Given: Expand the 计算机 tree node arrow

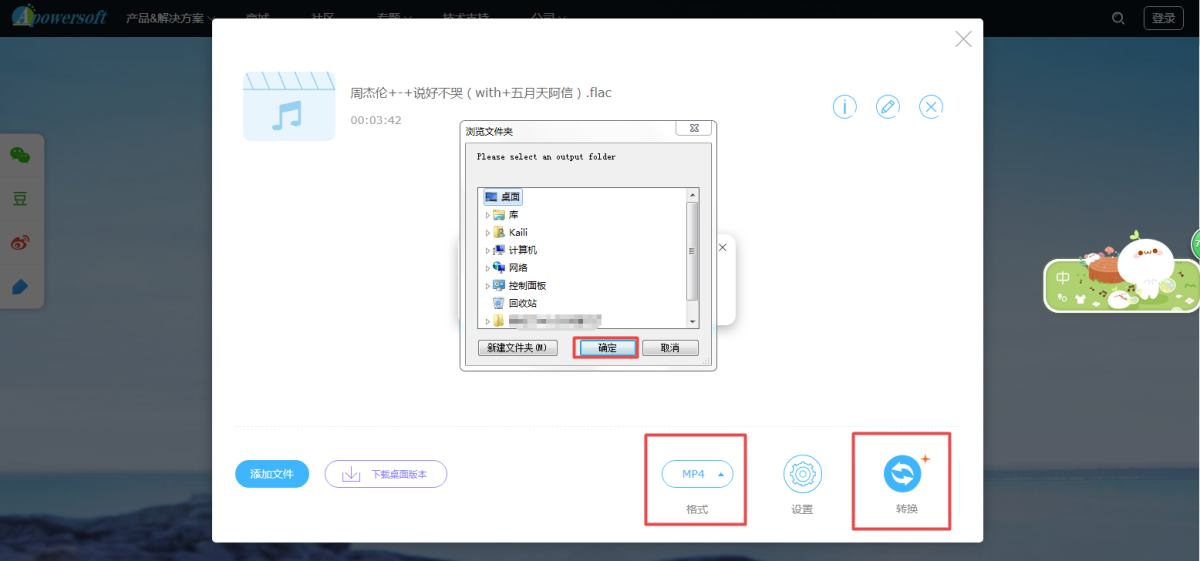Looking at the screenshot, I should click(488, 250).
